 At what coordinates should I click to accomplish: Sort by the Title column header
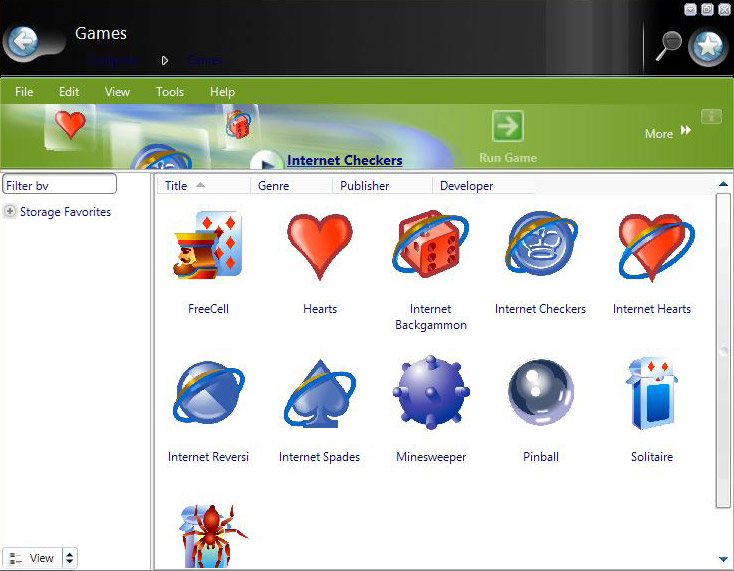coord(203,185)
